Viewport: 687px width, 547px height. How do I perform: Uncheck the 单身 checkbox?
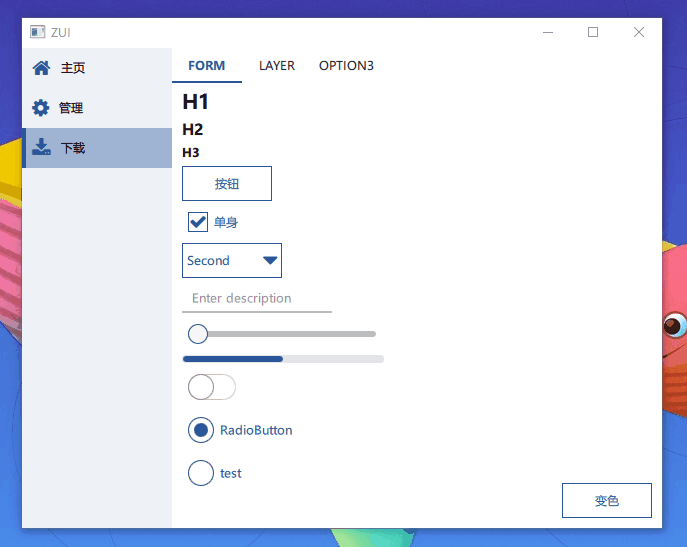click(x=198, y=222)
